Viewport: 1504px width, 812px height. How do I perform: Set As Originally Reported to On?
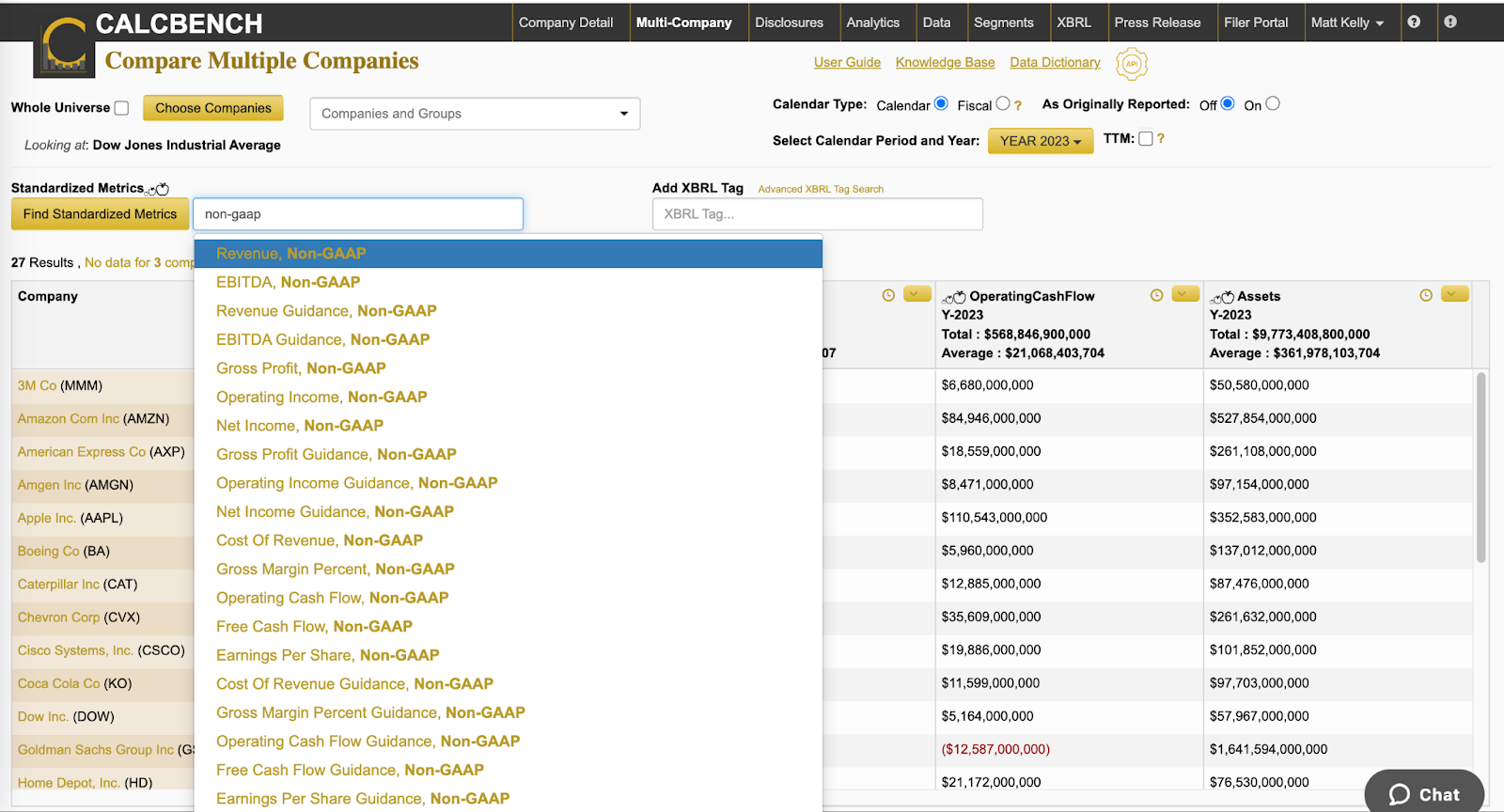1273,103
